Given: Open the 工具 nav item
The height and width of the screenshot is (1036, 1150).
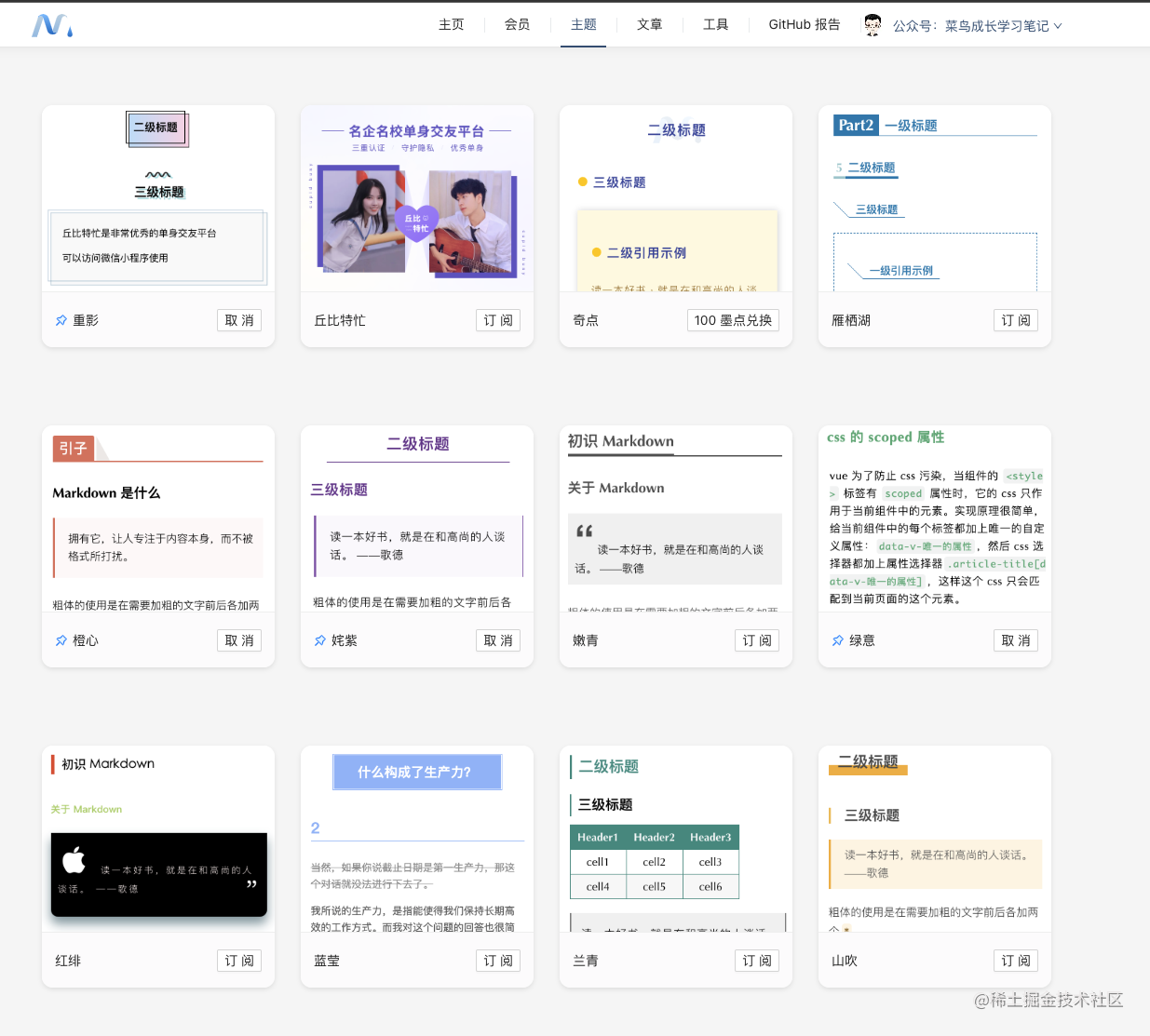Looking at the screenshot, I should (716, 24).
